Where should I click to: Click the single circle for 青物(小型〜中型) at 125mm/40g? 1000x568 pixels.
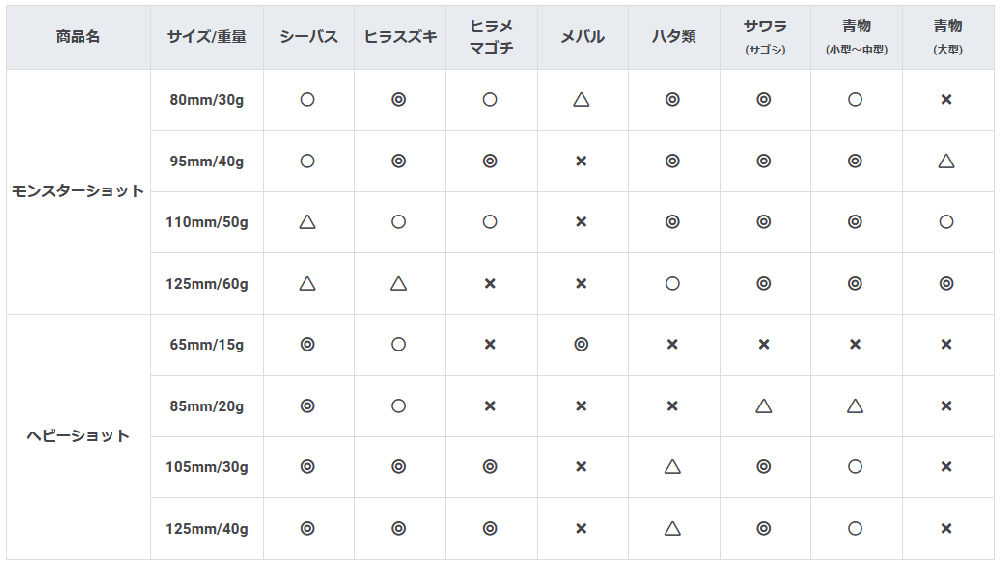pyautogui.click(x=855, y=528)
